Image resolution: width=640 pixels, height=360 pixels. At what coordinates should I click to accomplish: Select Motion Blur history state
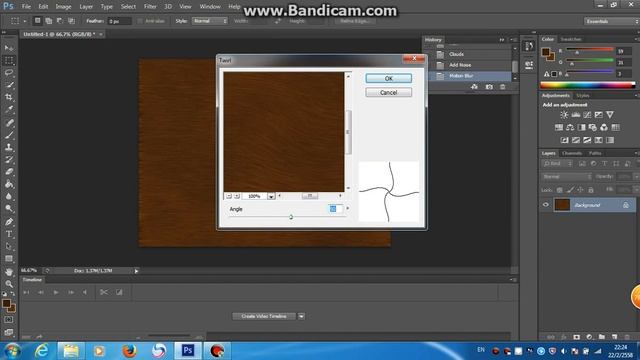point(469,76)
